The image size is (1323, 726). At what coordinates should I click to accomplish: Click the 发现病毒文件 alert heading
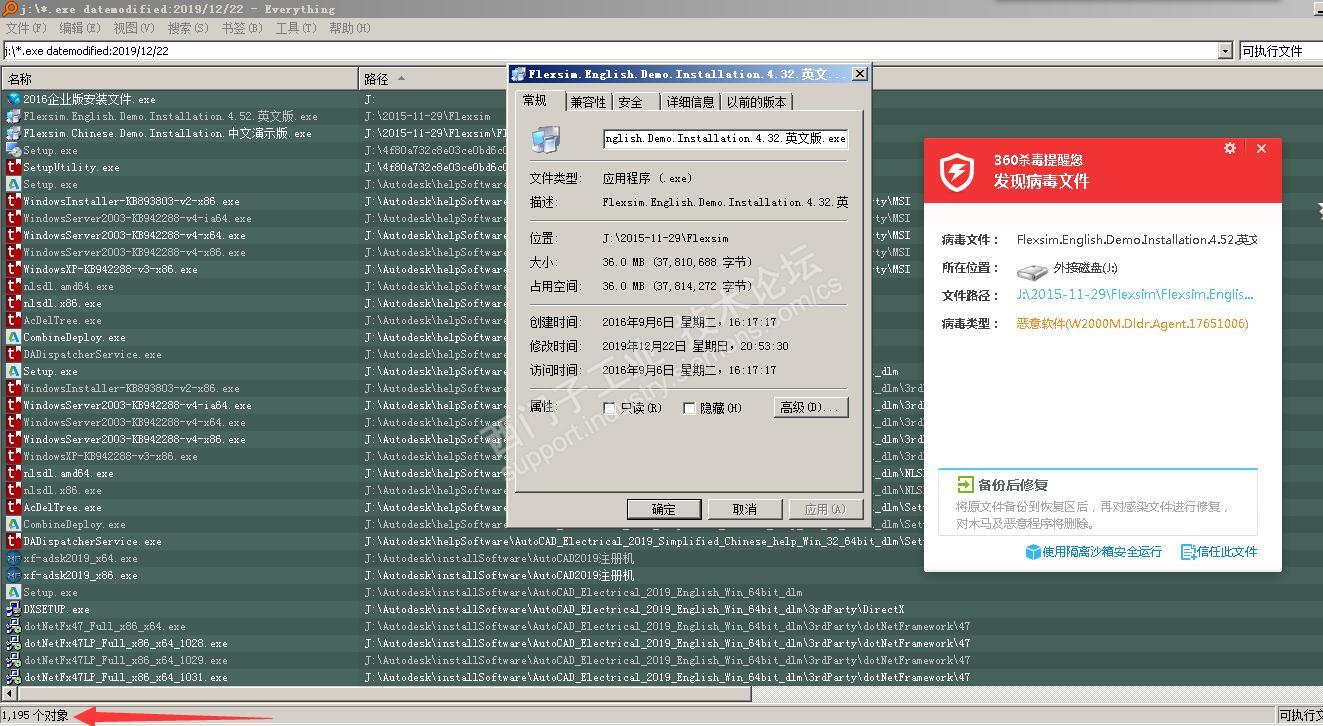(x=1041, y=181)
